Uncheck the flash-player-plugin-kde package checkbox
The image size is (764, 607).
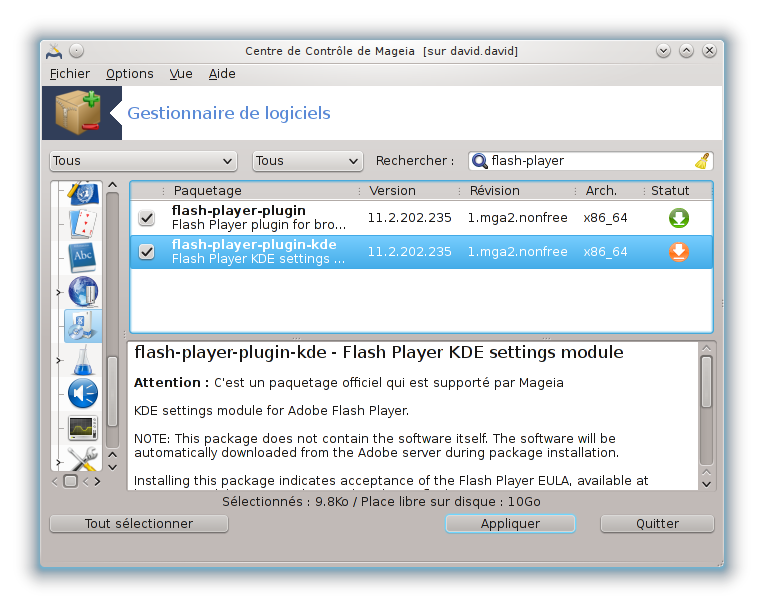coord(146,252)
